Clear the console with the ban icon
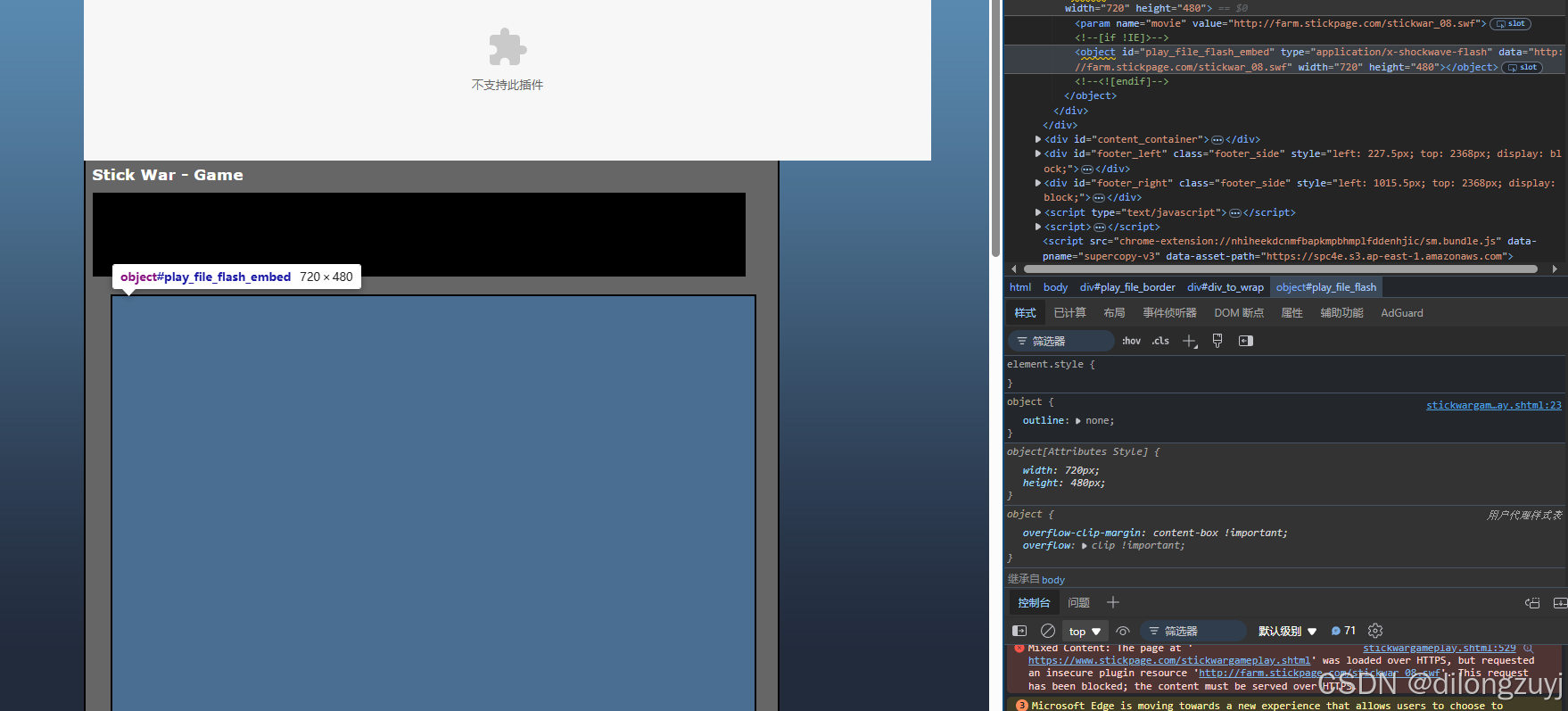 pyautogui.click(x=1048, y=631)
